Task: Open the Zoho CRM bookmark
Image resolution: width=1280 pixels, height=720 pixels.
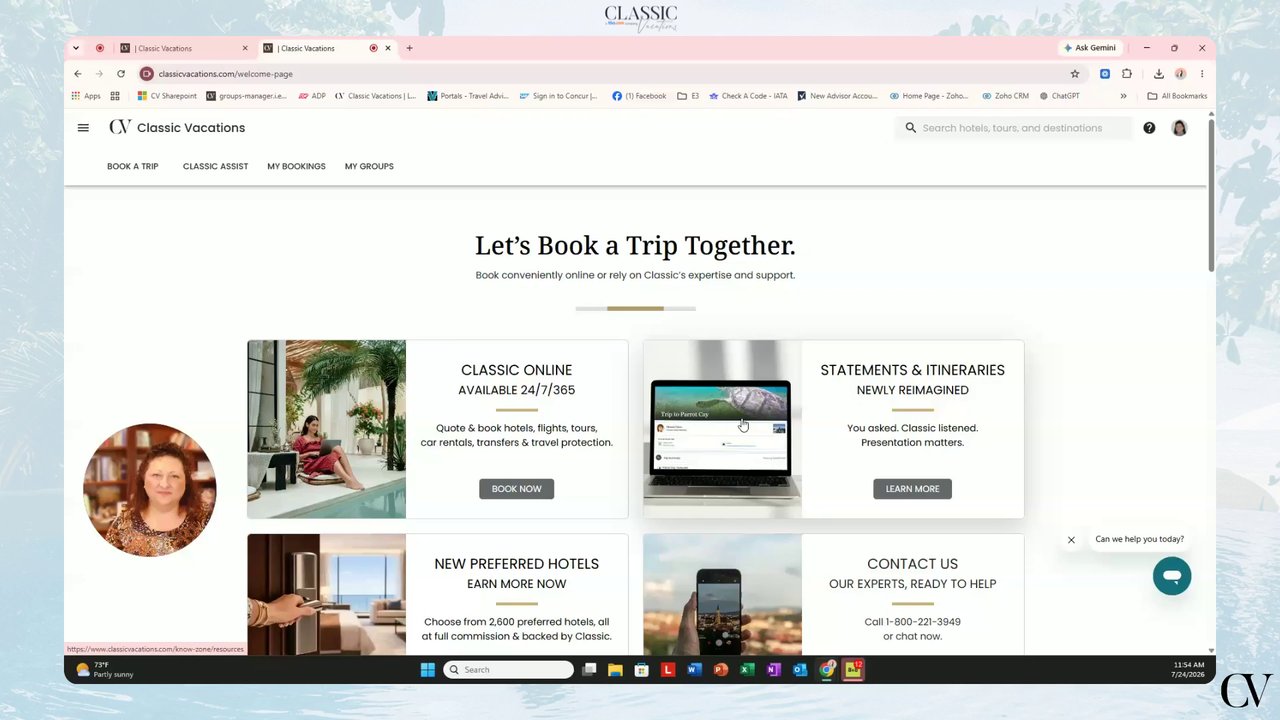Action: [x=1005, y=96]
